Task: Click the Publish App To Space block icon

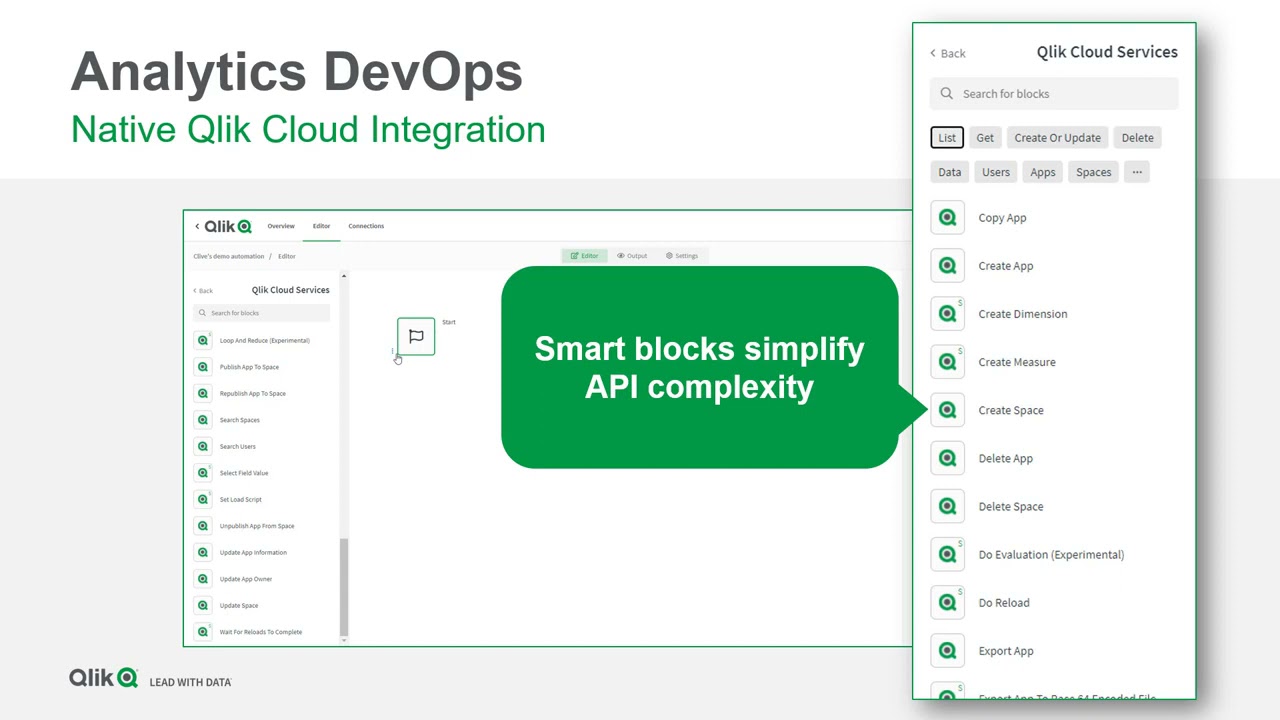Action: pos(203,367)
